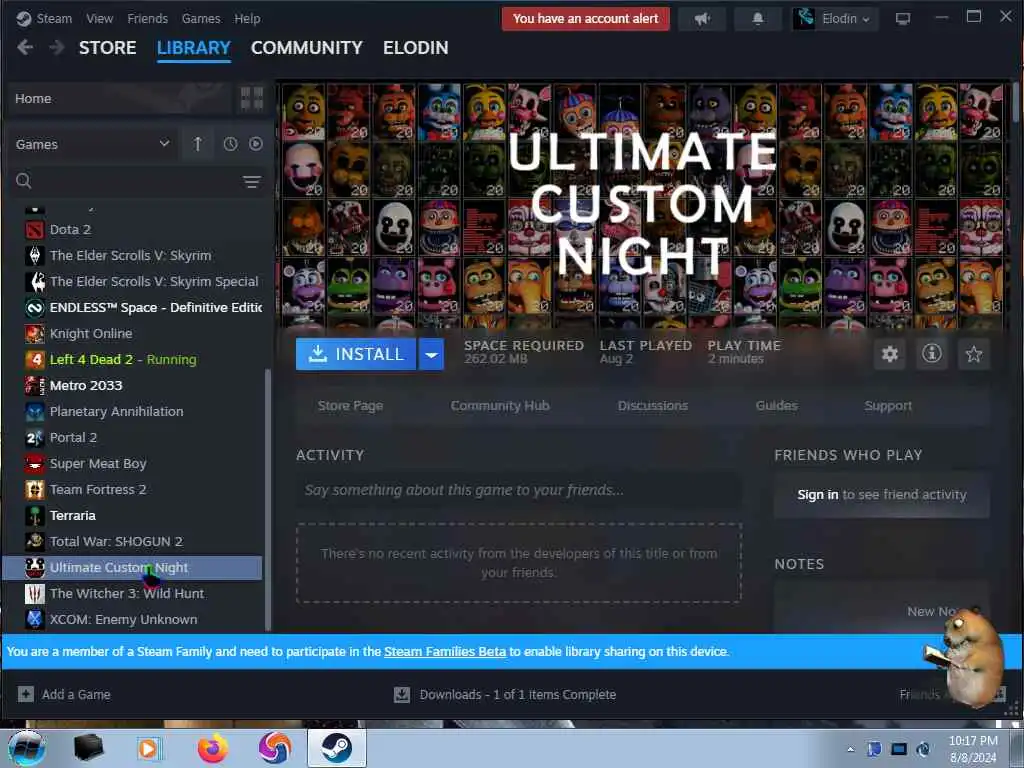1024x768 pixels.
Task: Click the Terraria game icon
Action: 35,516
